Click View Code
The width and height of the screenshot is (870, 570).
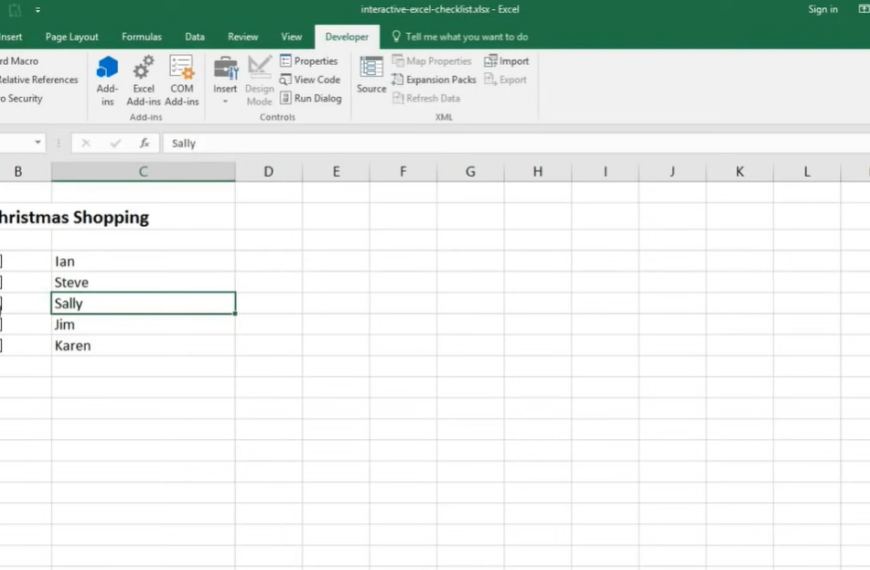pyautogui.click(x=310, y=79)
